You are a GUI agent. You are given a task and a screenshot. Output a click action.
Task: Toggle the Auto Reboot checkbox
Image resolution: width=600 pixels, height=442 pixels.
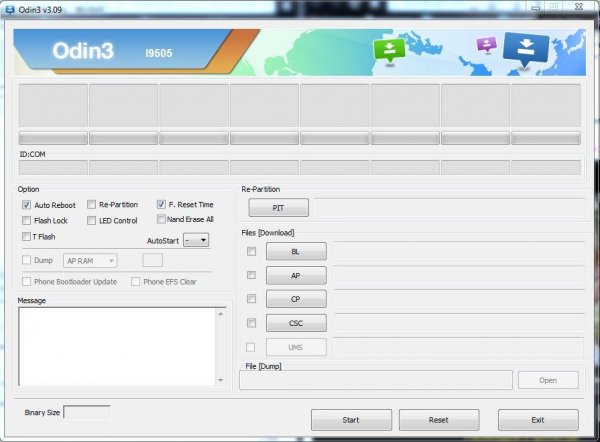point(26,205)
